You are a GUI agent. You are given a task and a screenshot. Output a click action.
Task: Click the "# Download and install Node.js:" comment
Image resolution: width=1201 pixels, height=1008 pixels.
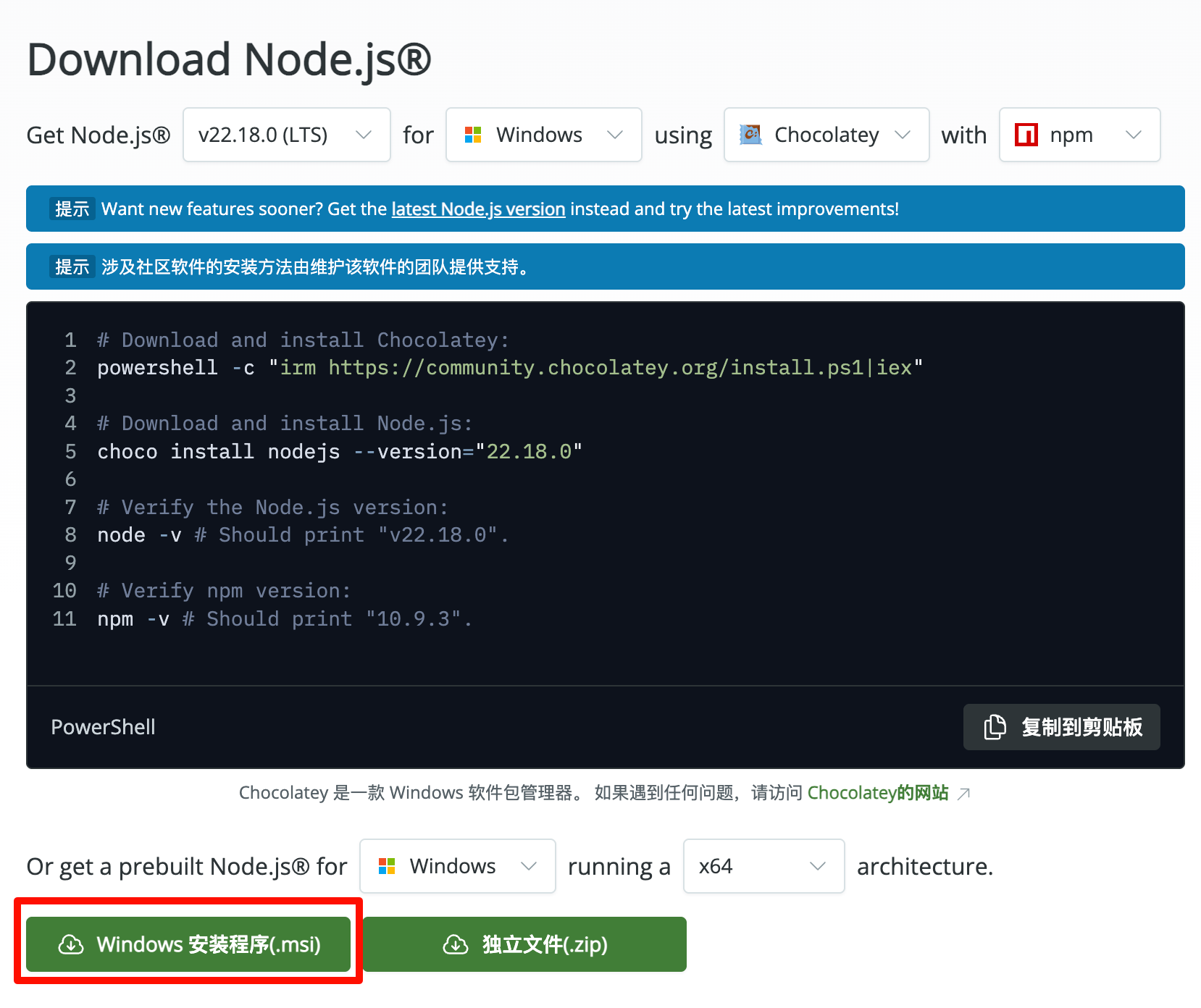coord(285,424)
